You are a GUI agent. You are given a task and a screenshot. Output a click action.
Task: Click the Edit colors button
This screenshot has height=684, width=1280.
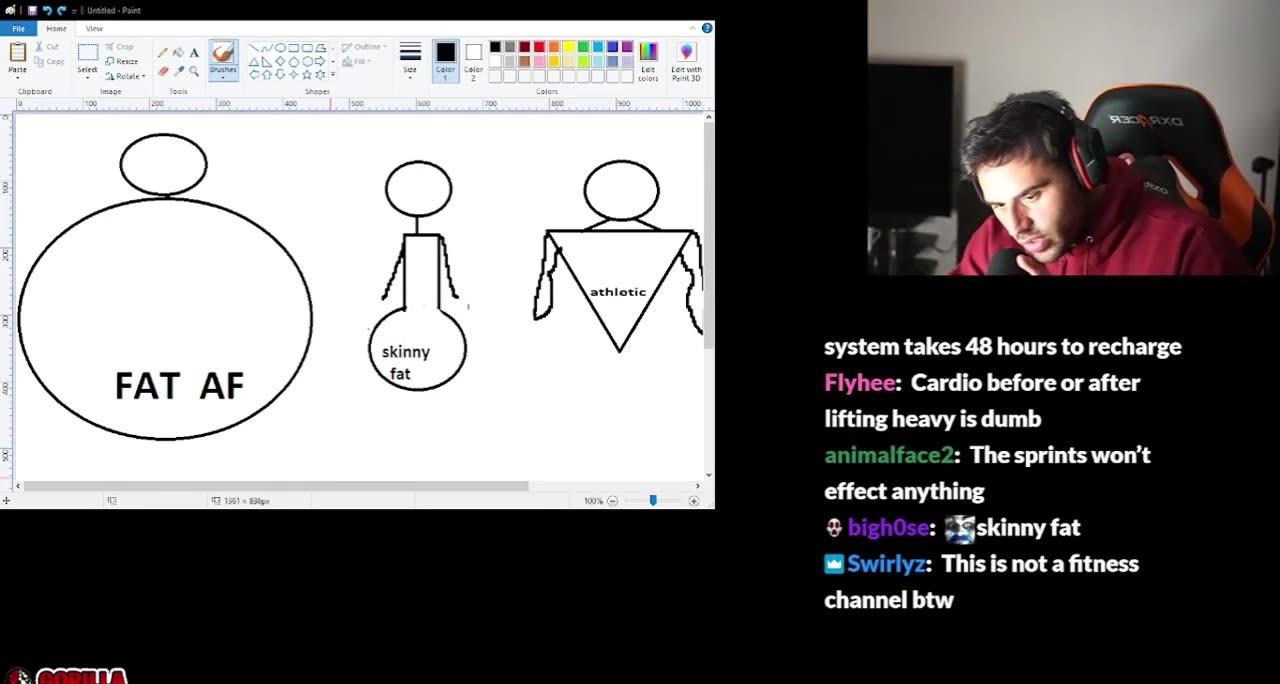(648, 61)
